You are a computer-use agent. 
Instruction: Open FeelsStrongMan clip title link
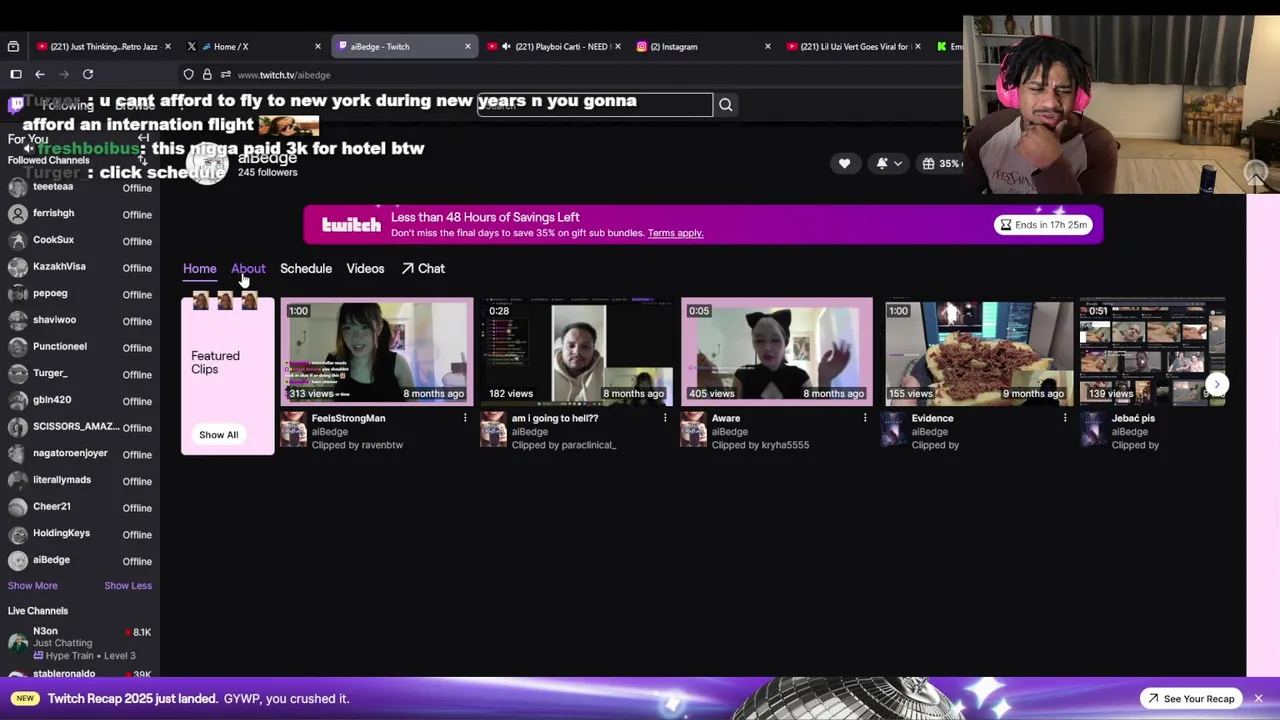[x=348, y=418]
